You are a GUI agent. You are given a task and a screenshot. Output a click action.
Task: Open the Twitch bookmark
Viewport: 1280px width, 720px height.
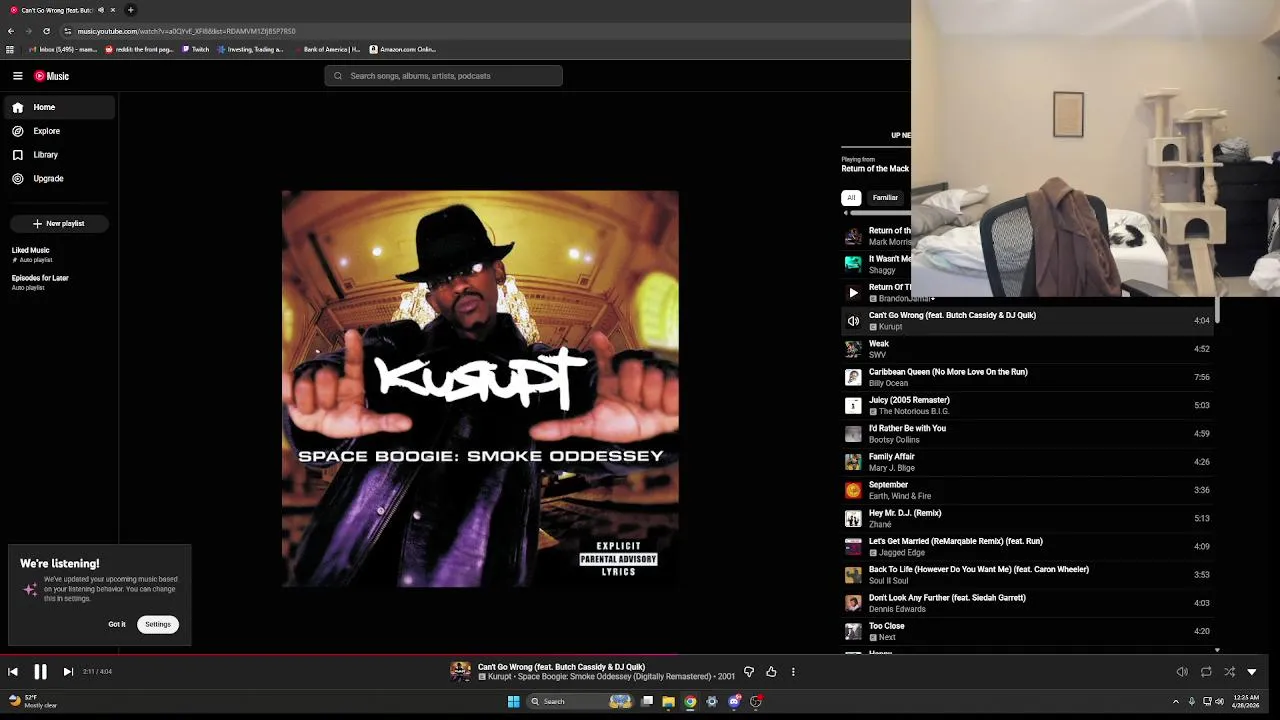[195, 49]
